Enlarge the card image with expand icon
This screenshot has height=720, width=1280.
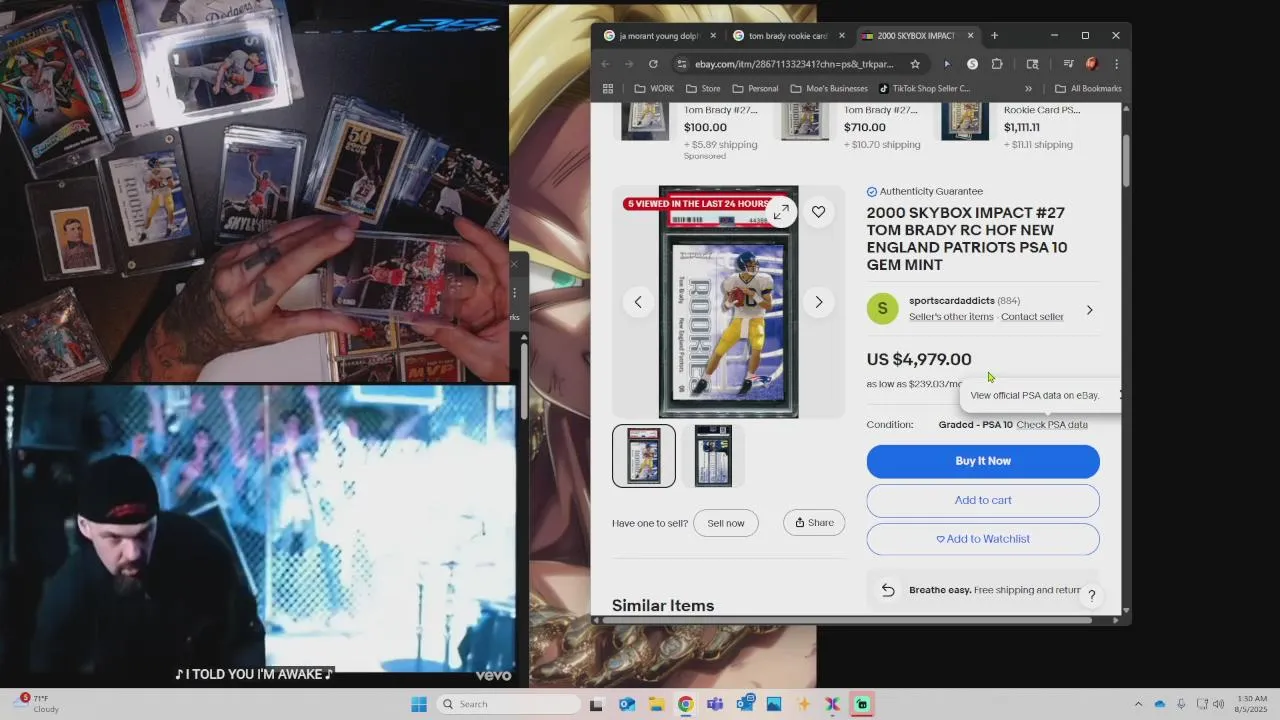click(781, 211)
